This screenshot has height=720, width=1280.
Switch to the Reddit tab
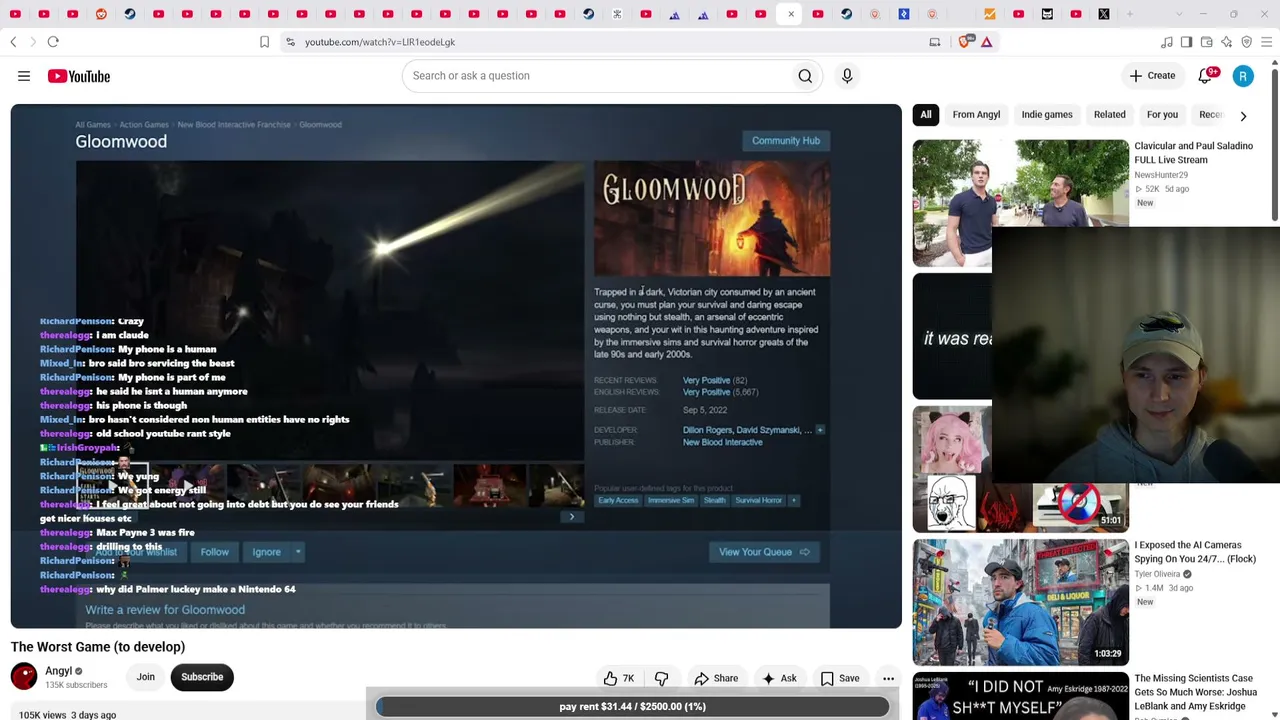pos(101,14)
